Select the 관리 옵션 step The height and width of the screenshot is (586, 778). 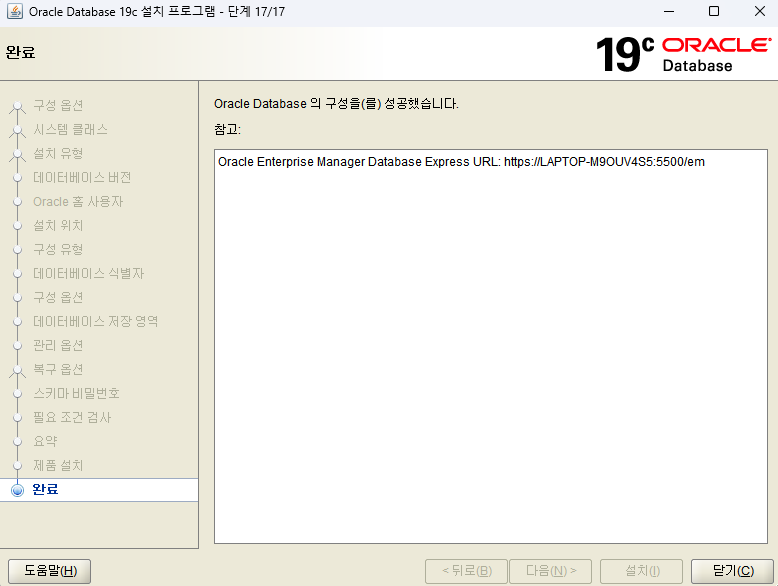click(x=58, y=345)
